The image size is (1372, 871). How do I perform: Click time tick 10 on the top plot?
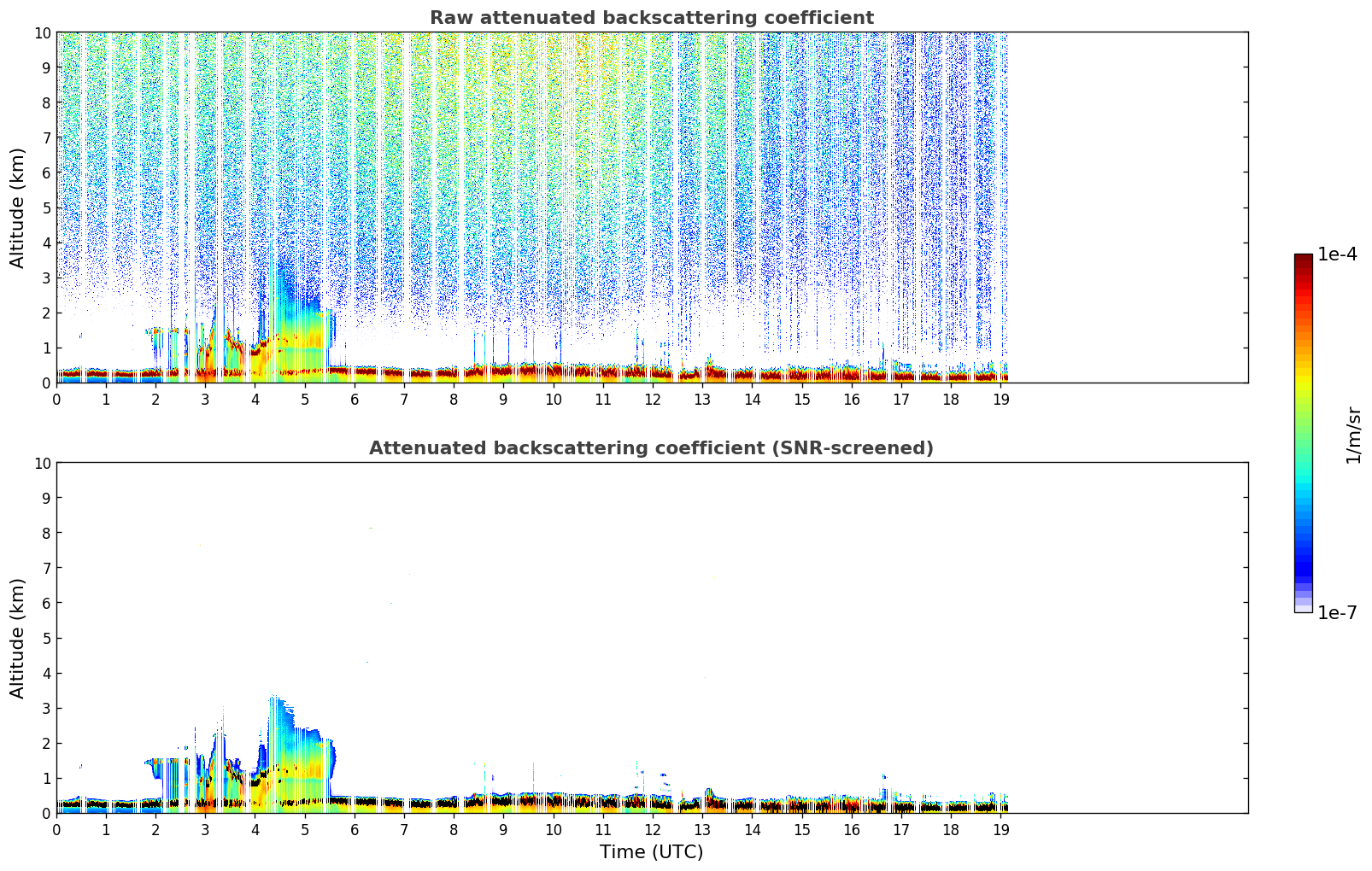tap(553, 399)
